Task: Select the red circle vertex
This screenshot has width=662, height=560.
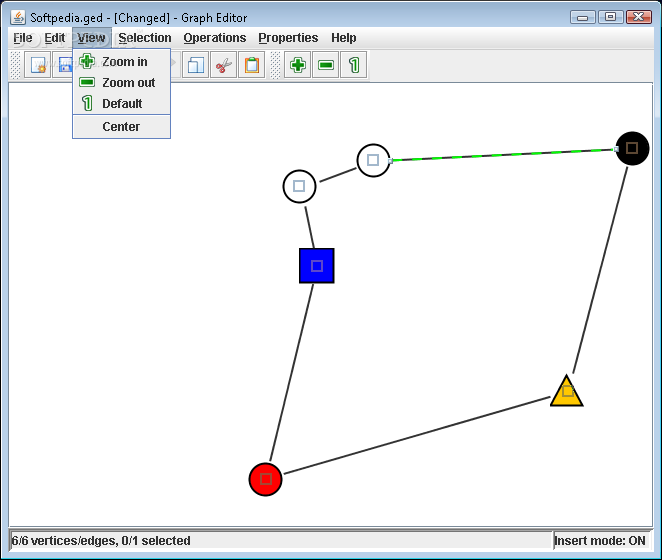Action: (x=266, y=479)
